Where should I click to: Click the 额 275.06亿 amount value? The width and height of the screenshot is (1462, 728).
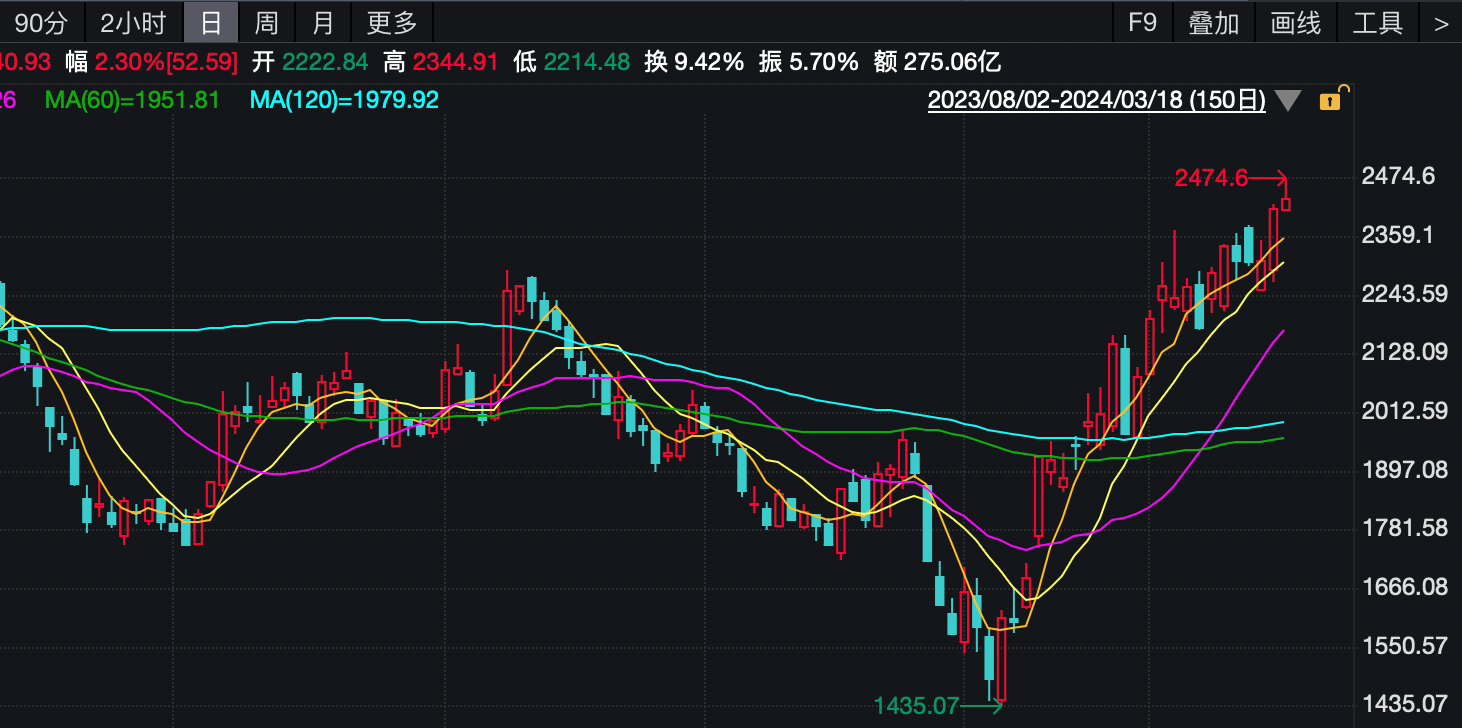click(x=937, y=63)
